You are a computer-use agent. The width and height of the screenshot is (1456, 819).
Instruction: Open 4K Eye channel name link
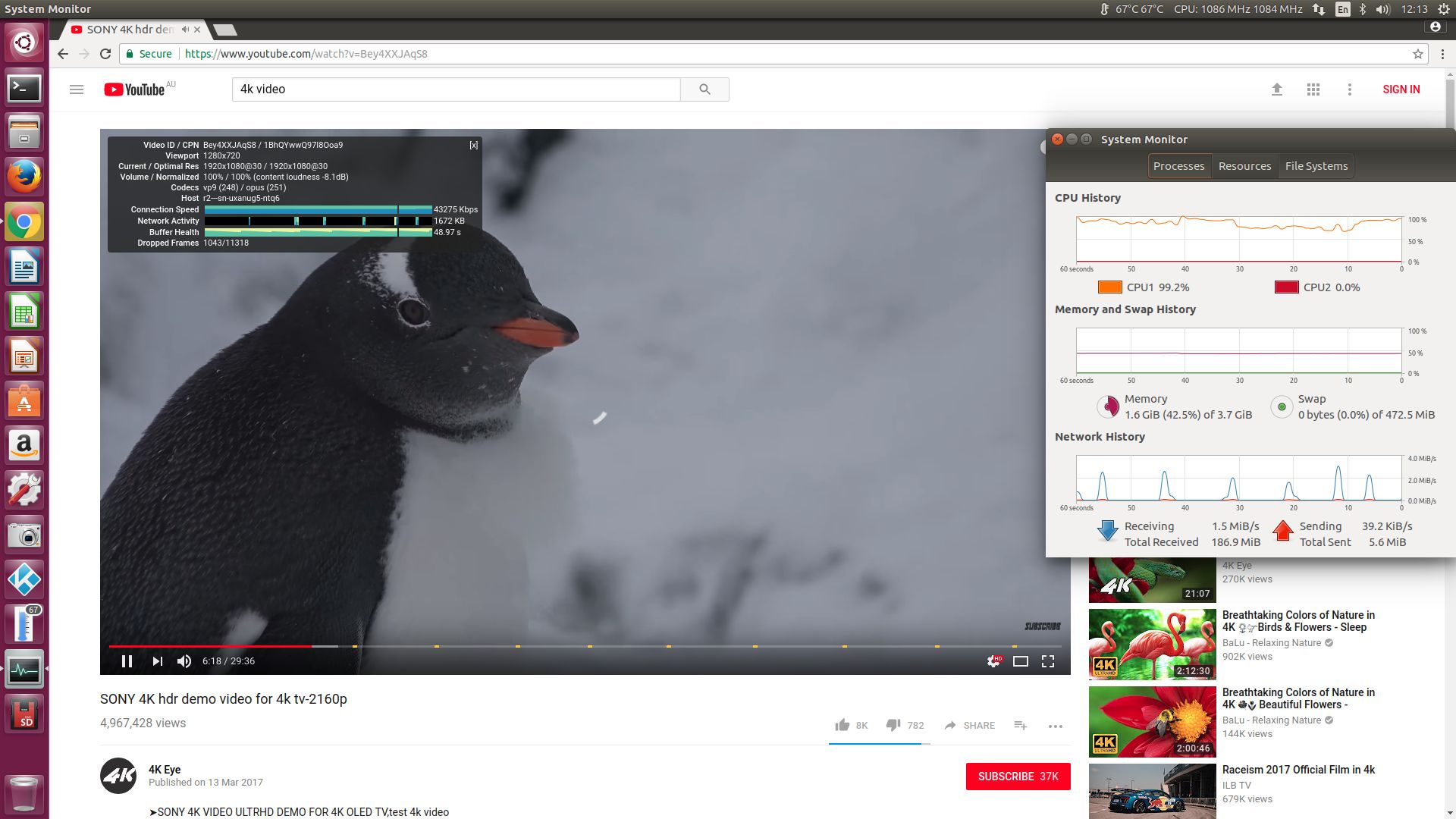coord(165,769)
